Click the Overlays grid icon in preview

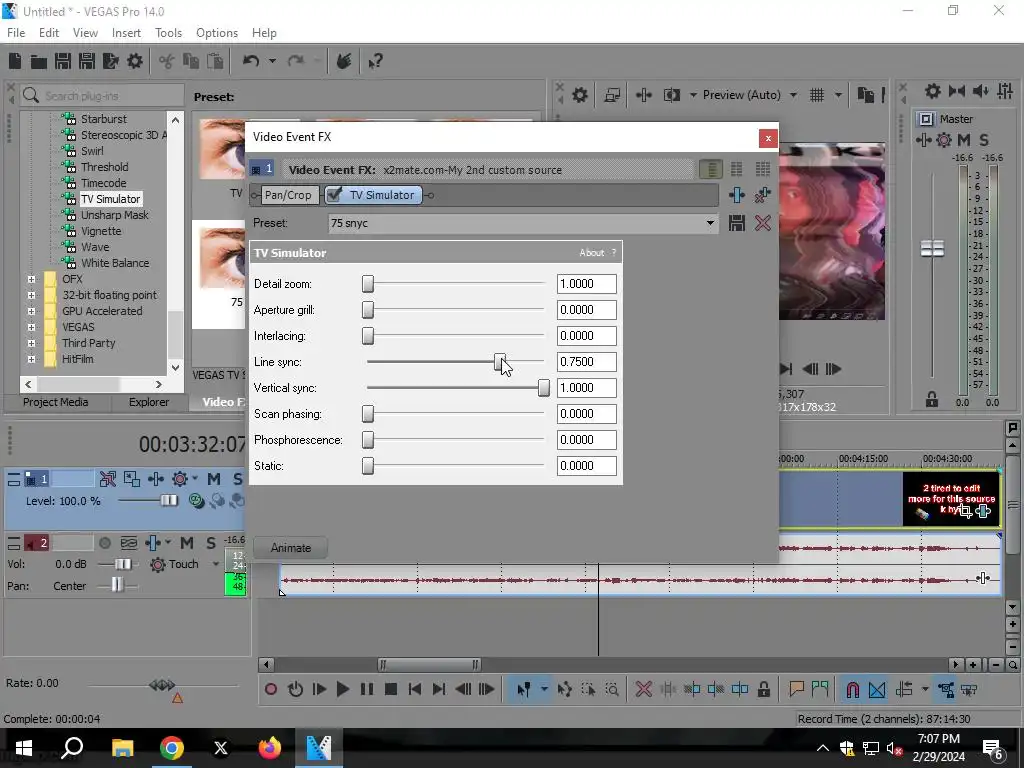coord(816,95)
